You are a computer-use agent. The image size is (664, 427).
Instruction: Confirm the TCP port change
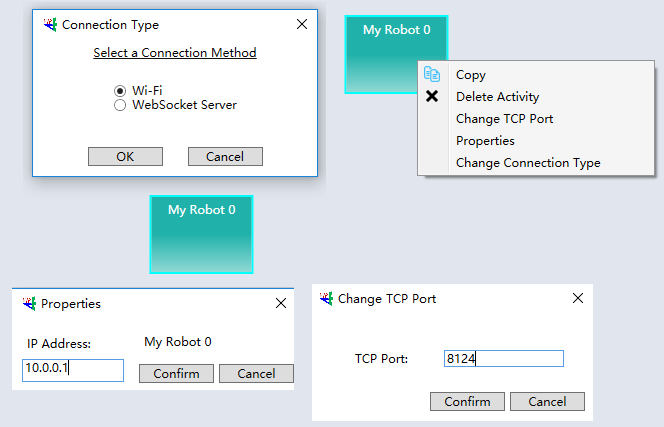pyautogui.click(x=467, y=402)
